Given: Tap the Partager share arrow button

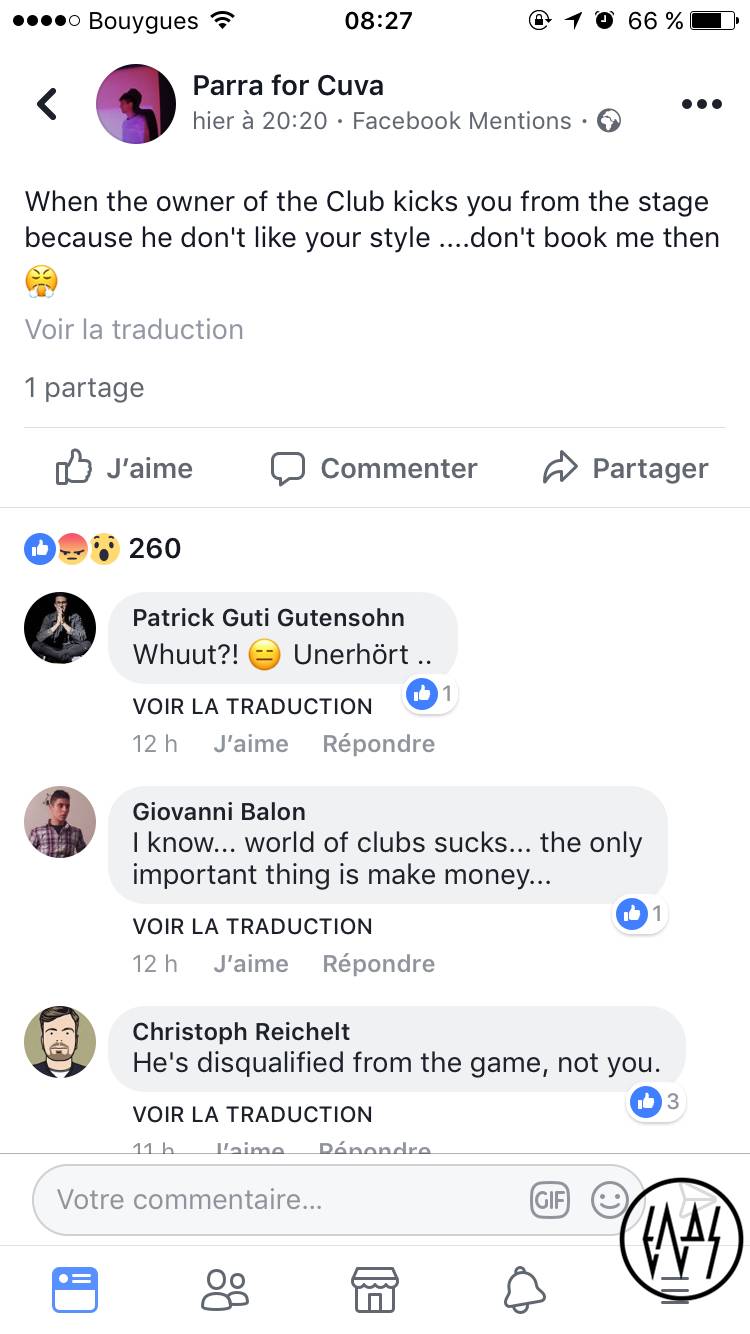Looking at the screenshot, I should coord(625,468).
